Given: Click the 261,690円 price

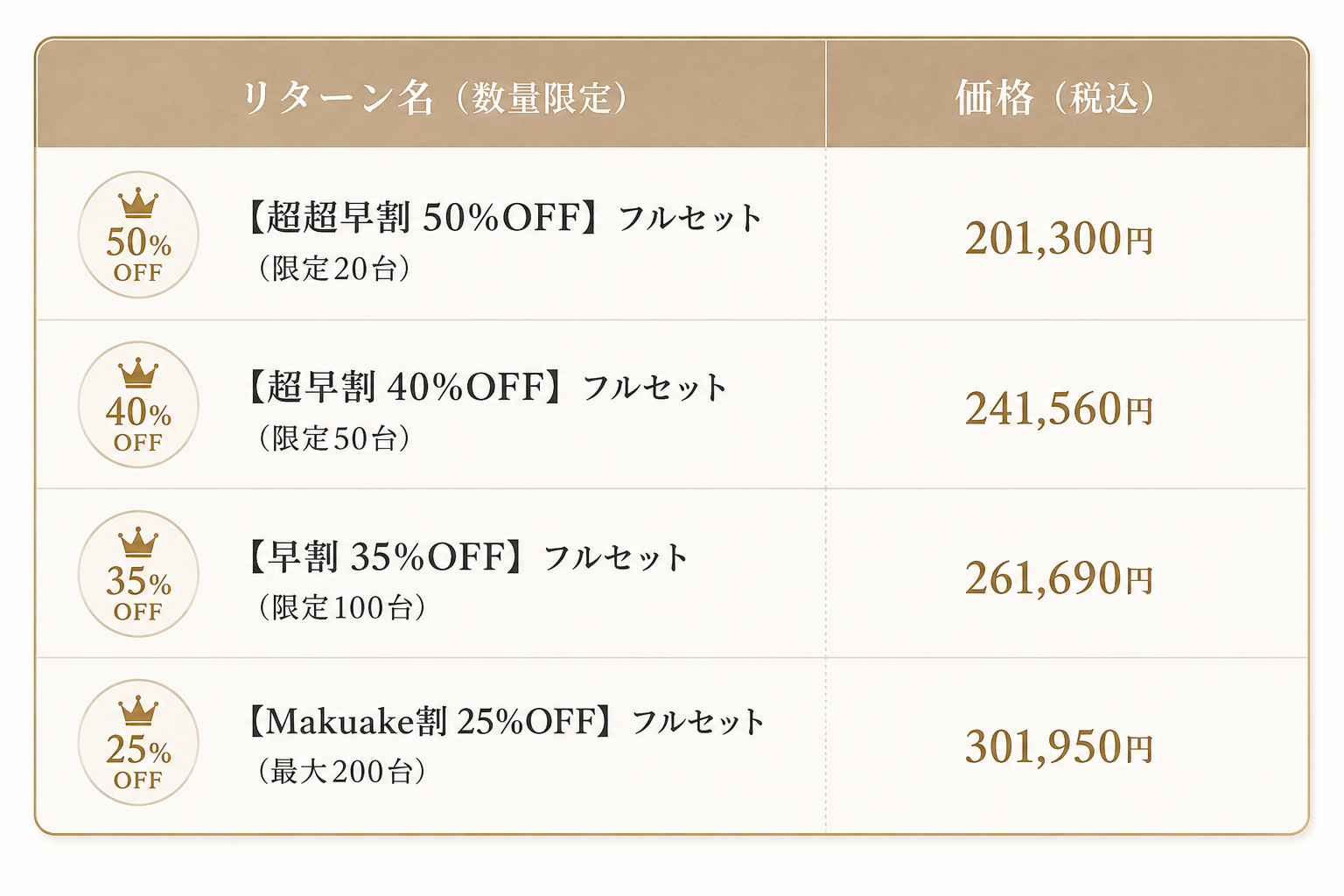Looking at the screenshot, I should (1059, 578).
